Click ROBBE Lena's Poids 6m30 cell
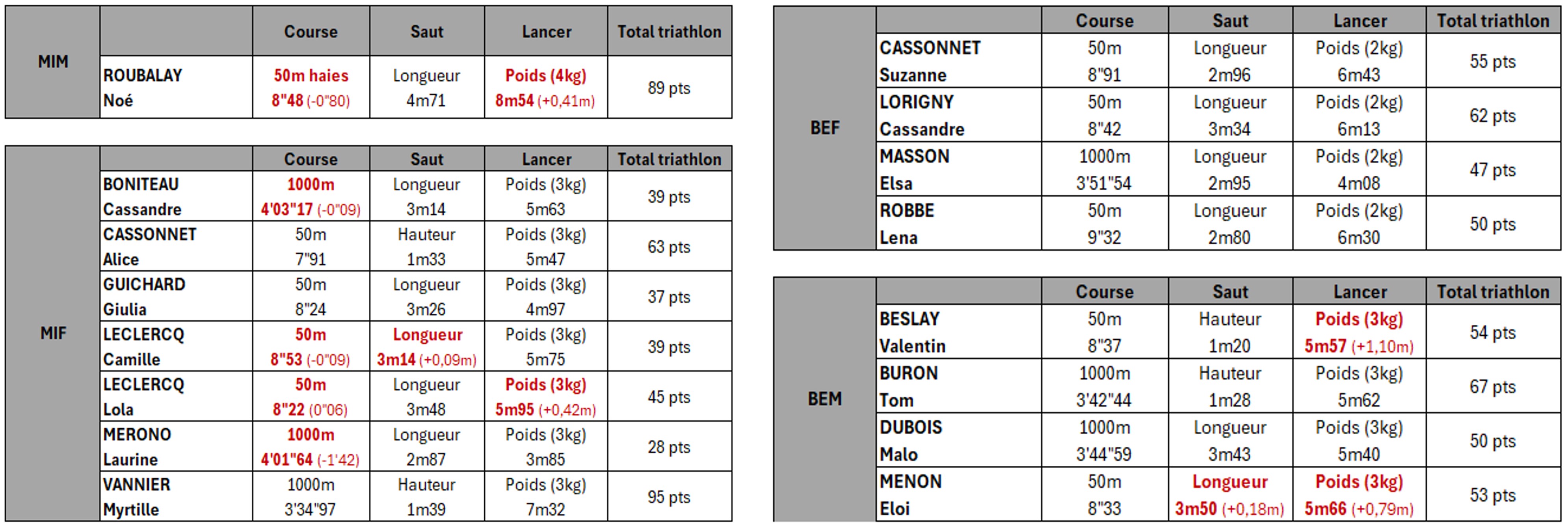Viewport: 1568px width, 528px height. pyautogui.click(x=1359, y=224)
